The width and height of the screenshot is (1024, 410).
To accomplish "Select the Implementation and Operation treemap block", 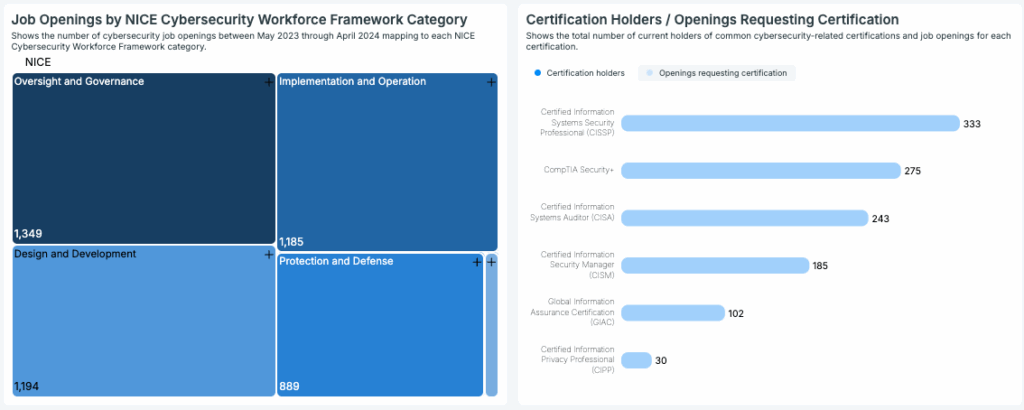I will point(386,165).
